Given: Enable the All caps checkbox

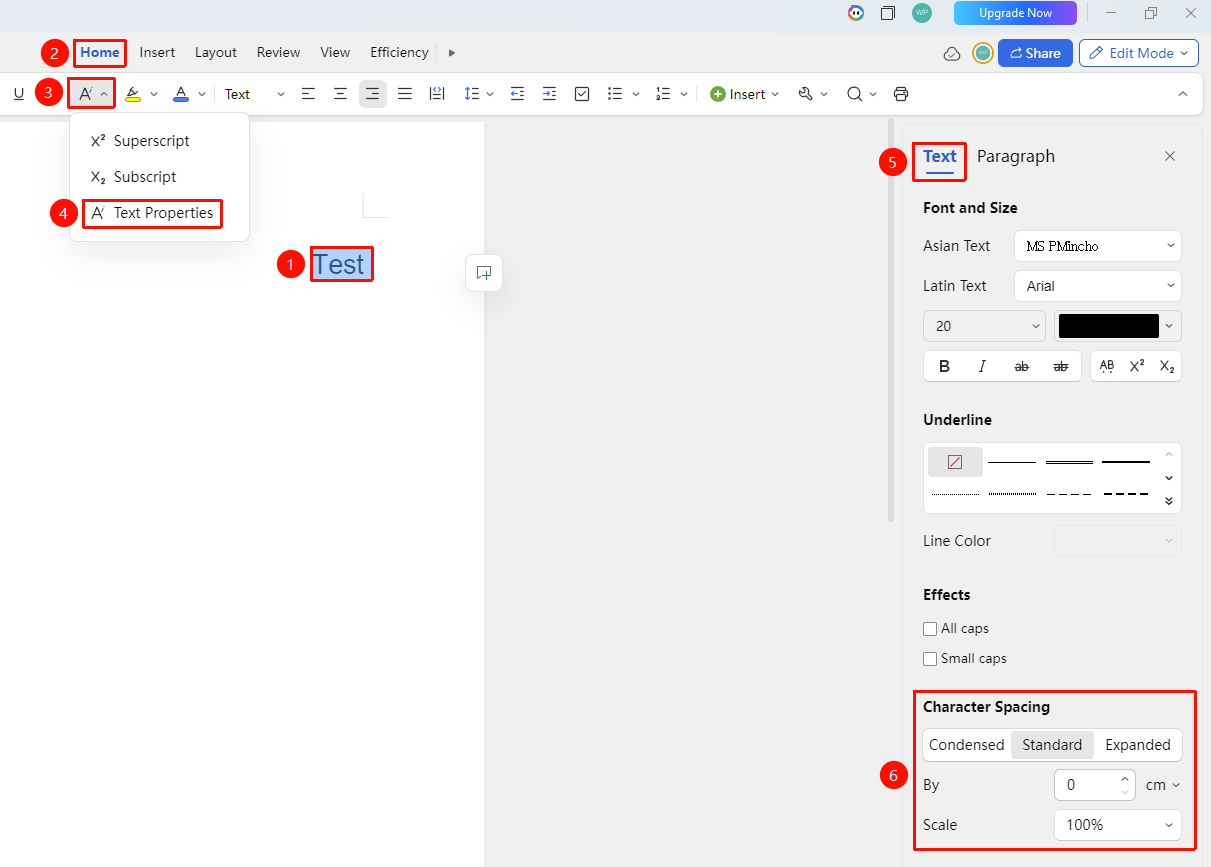Looking at the screenshot, I should coord(930,629).
